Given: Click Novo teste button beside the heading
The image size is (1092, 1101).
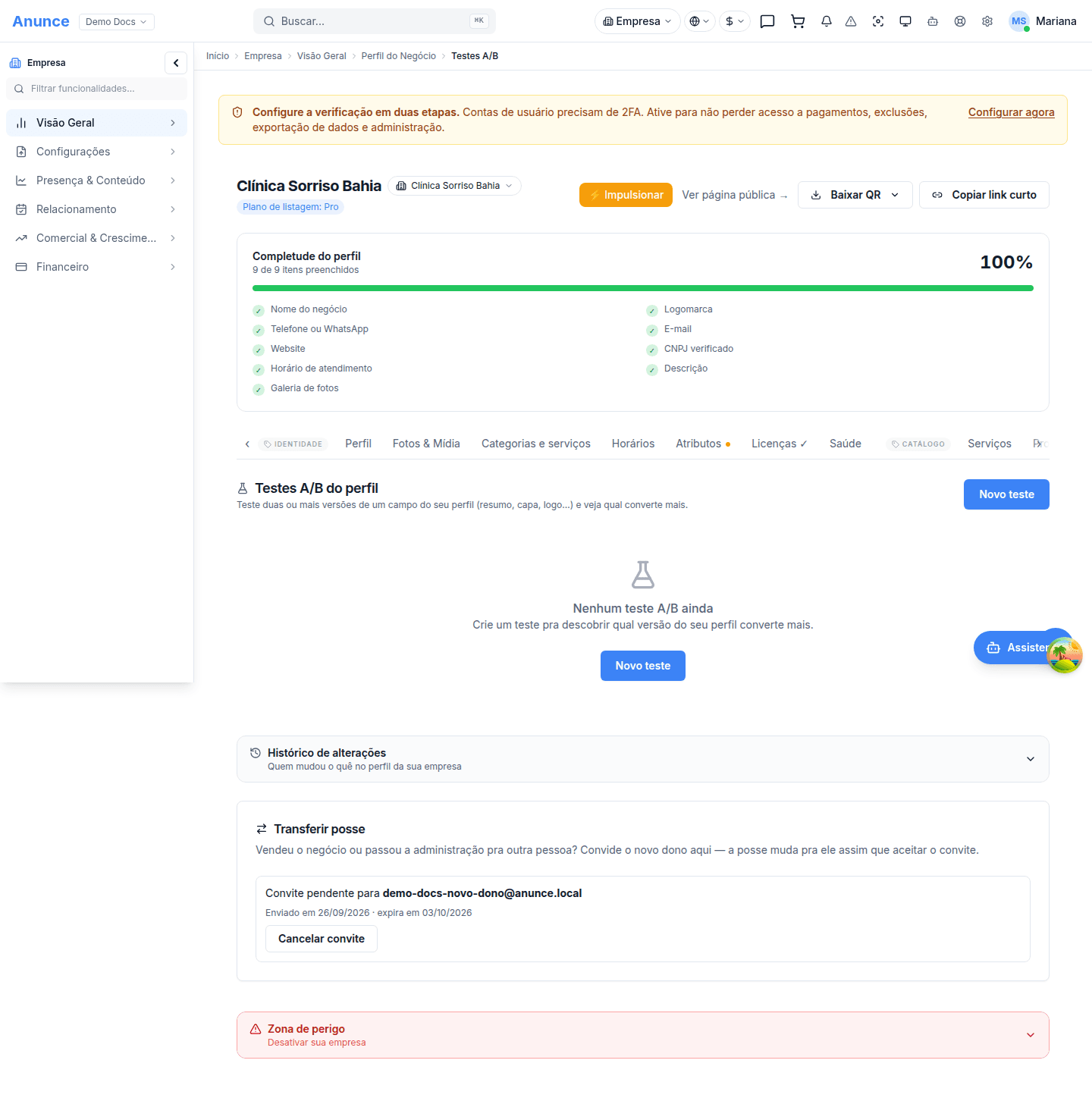Looking at the screenshot, I should (1006, 494).
